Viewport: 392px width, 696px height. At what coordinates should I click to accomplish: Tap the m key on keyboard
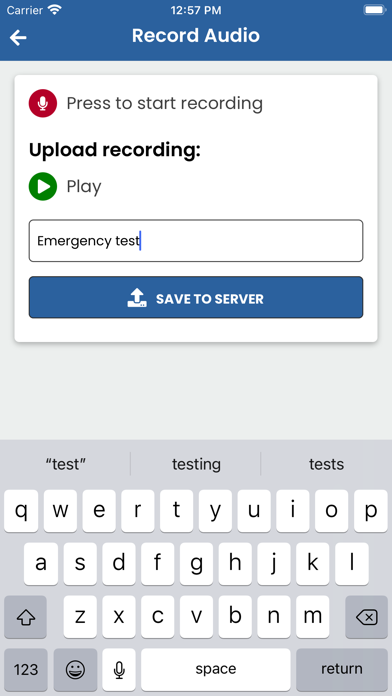[313, 617]
